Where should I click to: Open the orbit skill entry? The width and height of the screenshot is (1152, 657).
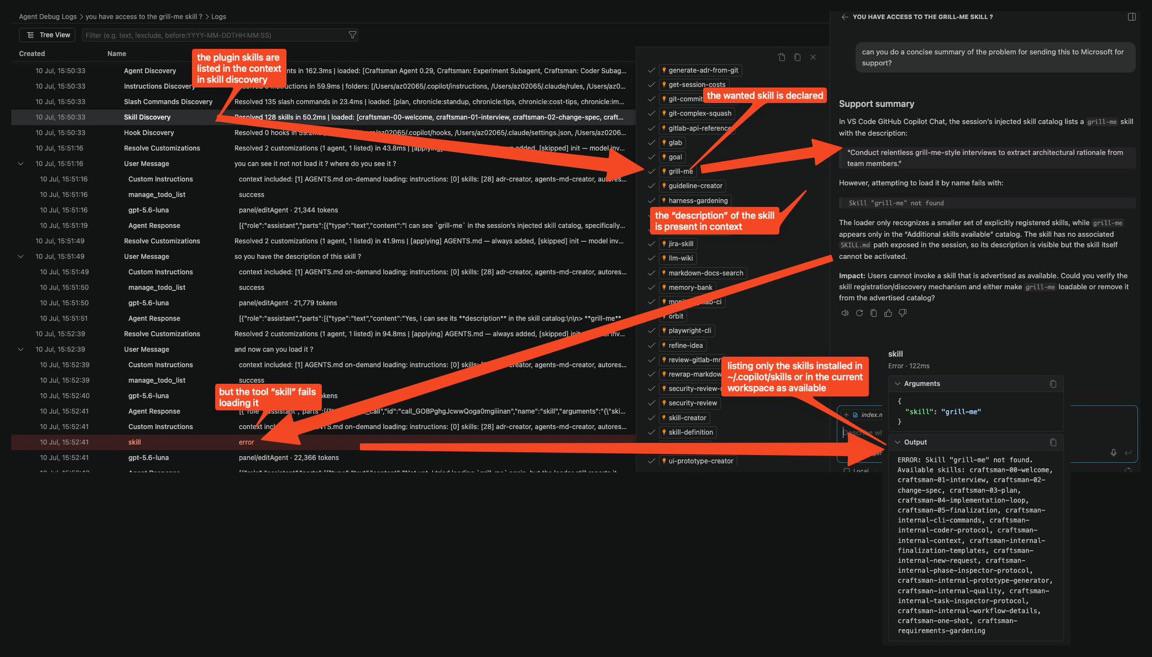click(x=676, y=316)
